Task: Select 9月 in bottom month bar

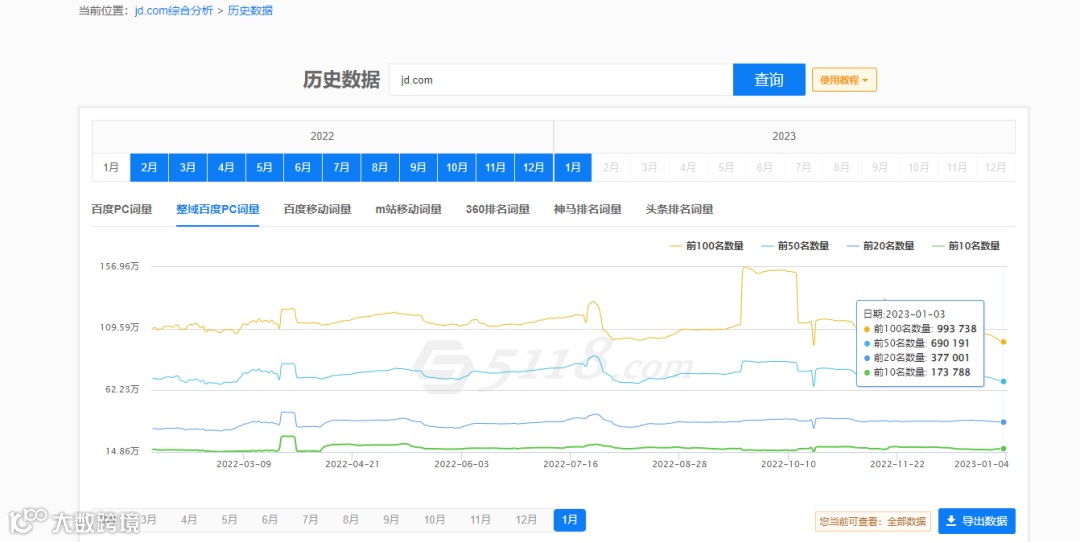Action: pyautogui.click(x=391, y=520)
